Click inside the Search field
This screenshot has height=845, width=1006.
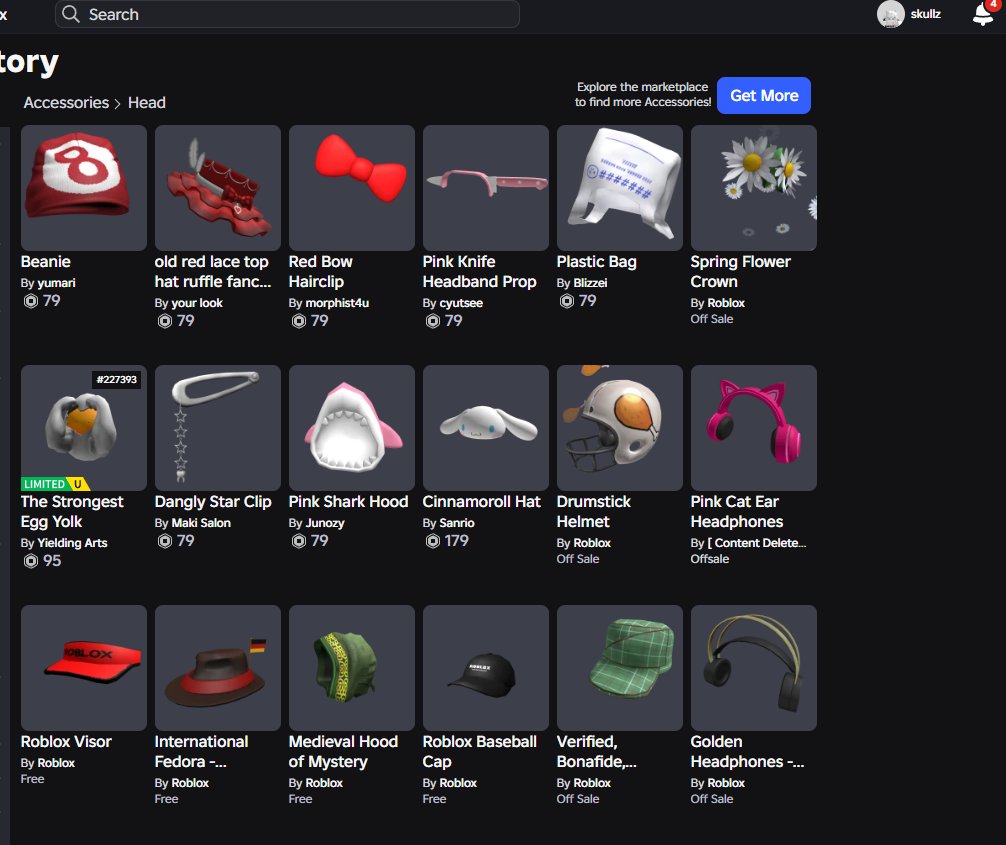[x=287, y=14]
